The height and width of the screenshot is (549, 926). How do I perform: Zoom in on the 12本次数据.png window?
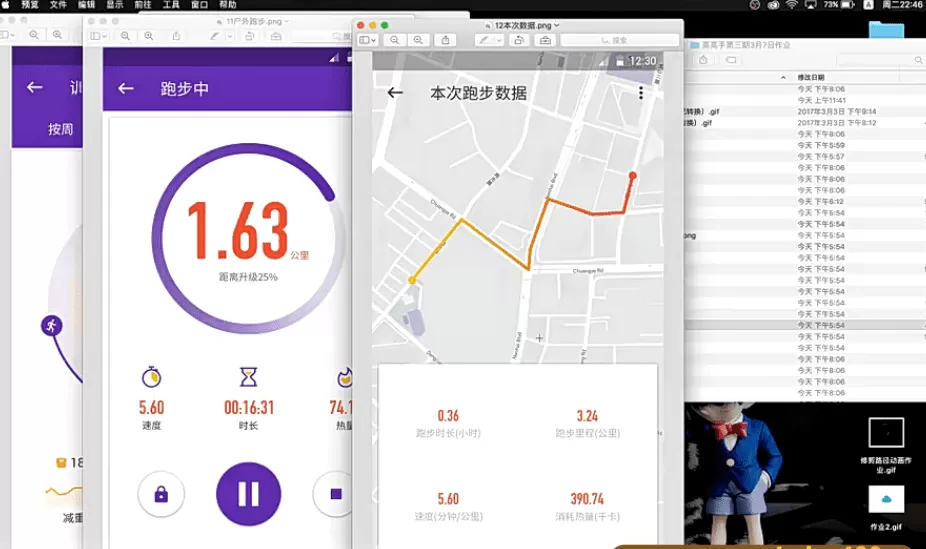418,40
